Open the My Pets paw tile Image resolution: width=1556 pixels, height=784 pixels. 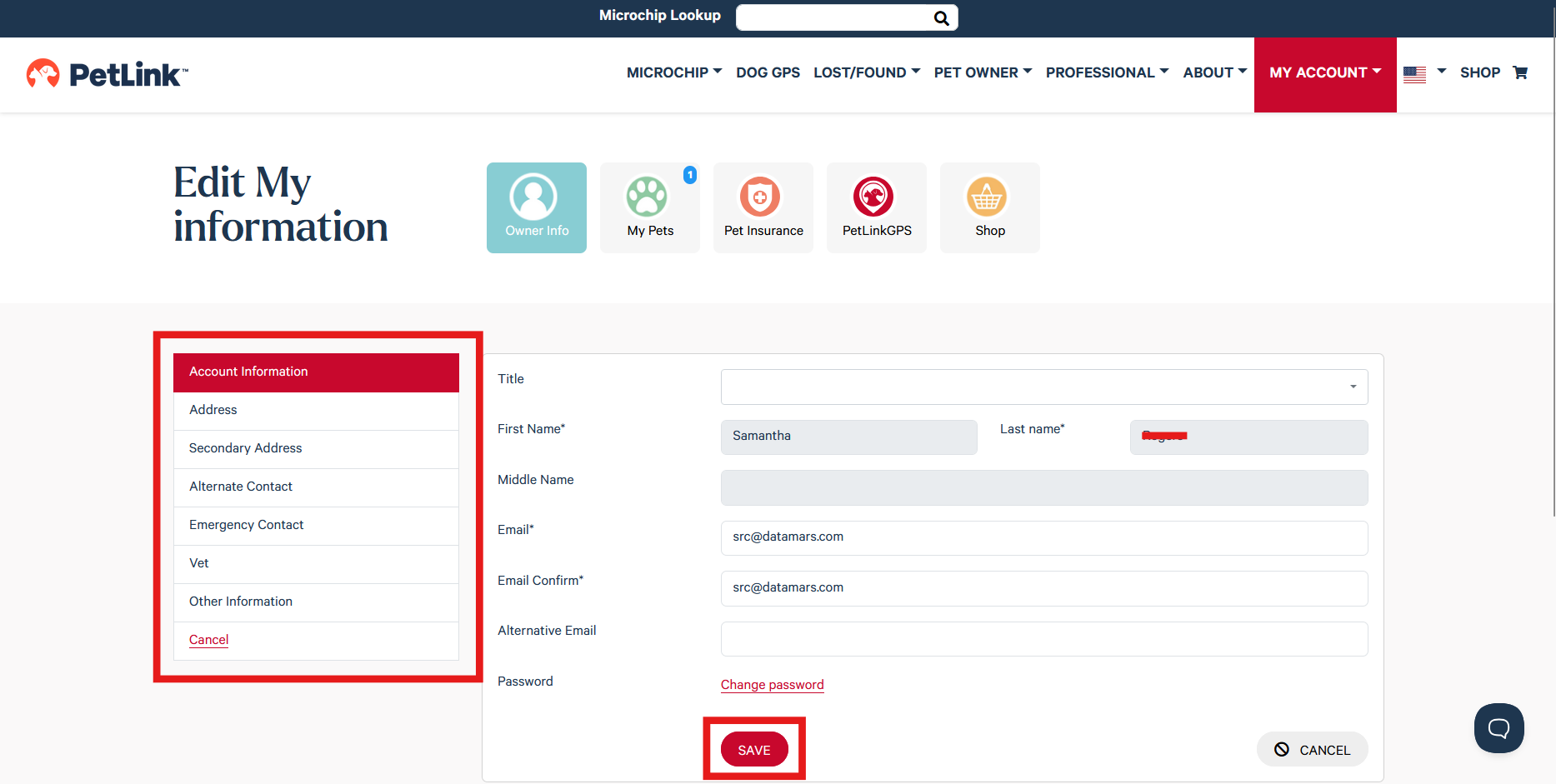650,207
